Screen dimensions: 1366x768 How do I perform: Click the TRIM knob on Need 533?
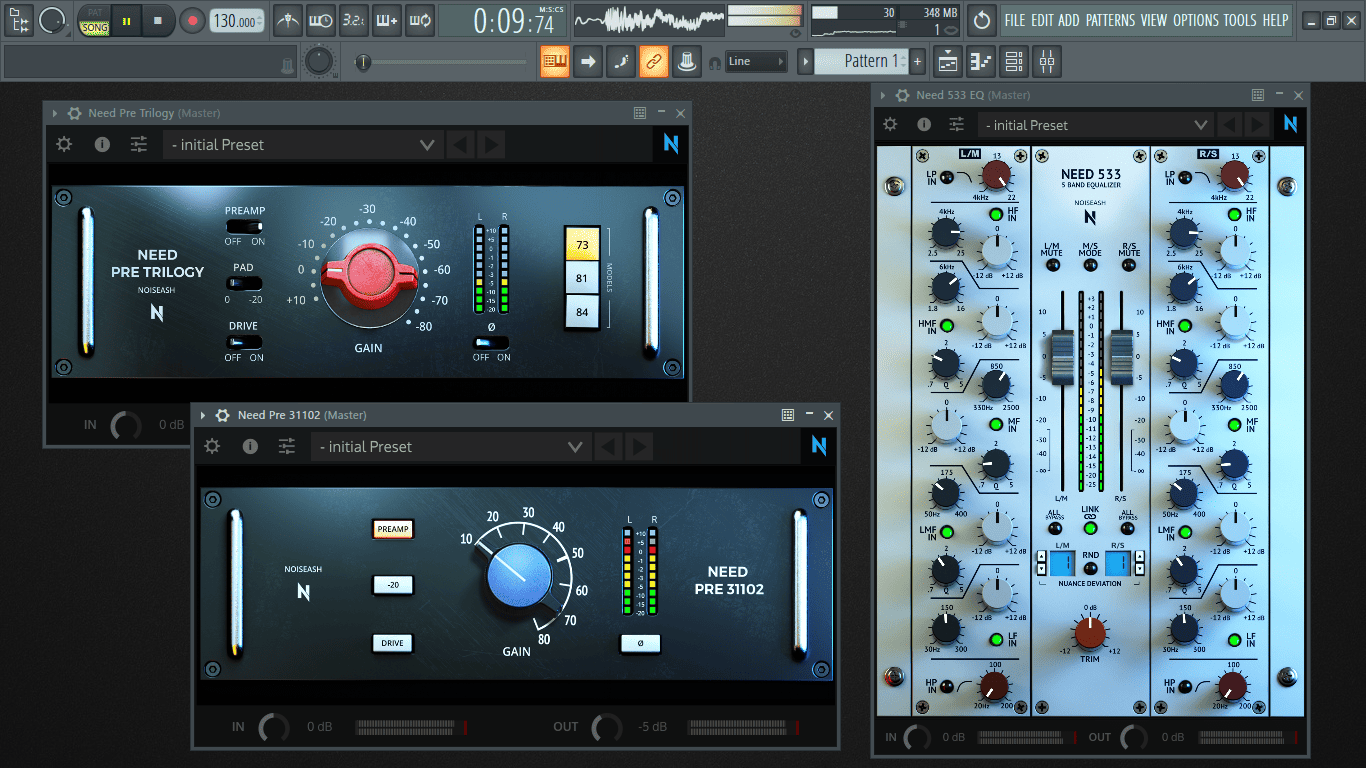coord(1090,632)
